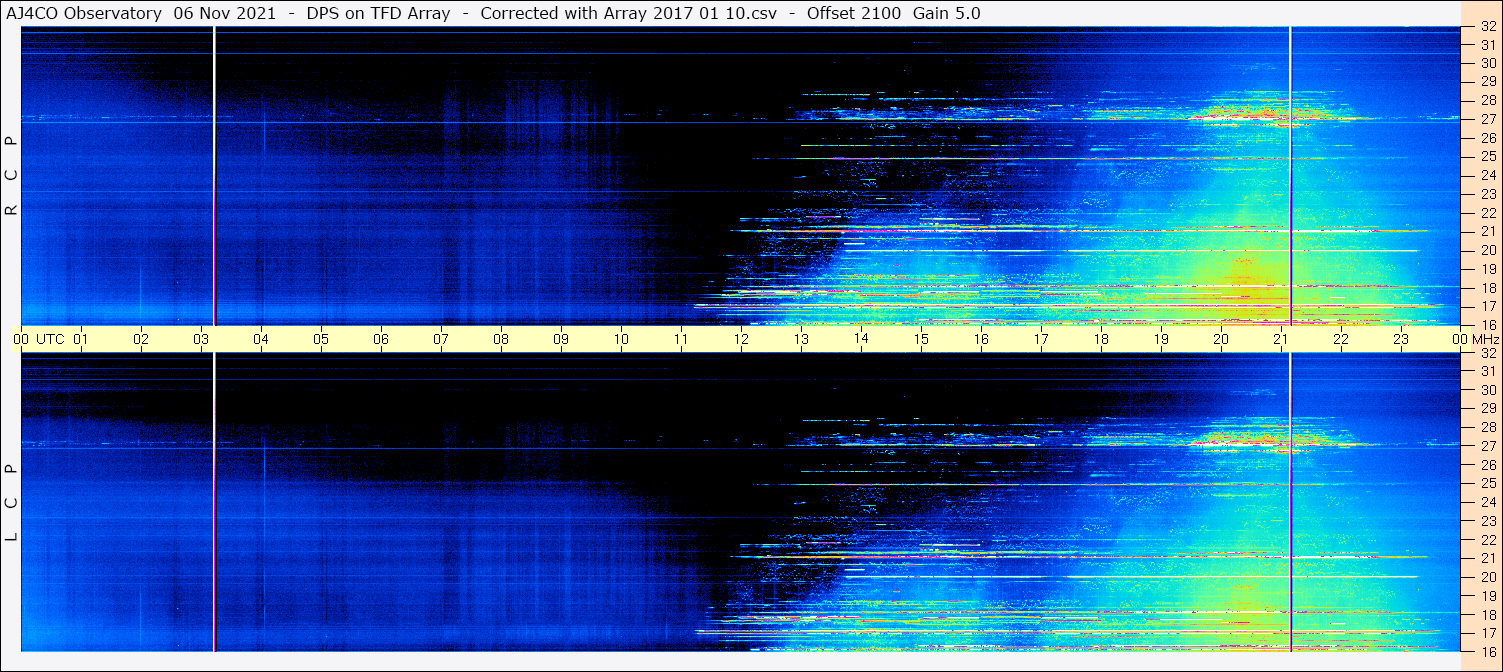Click the 24 MHz label in the RCP scale
The width and height of the screenshot is (1503, 672).
coord(1487,175)
